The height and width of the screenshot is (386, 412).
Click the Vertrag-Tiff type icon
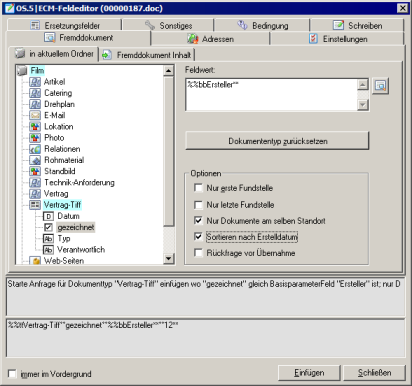[35, 205]
